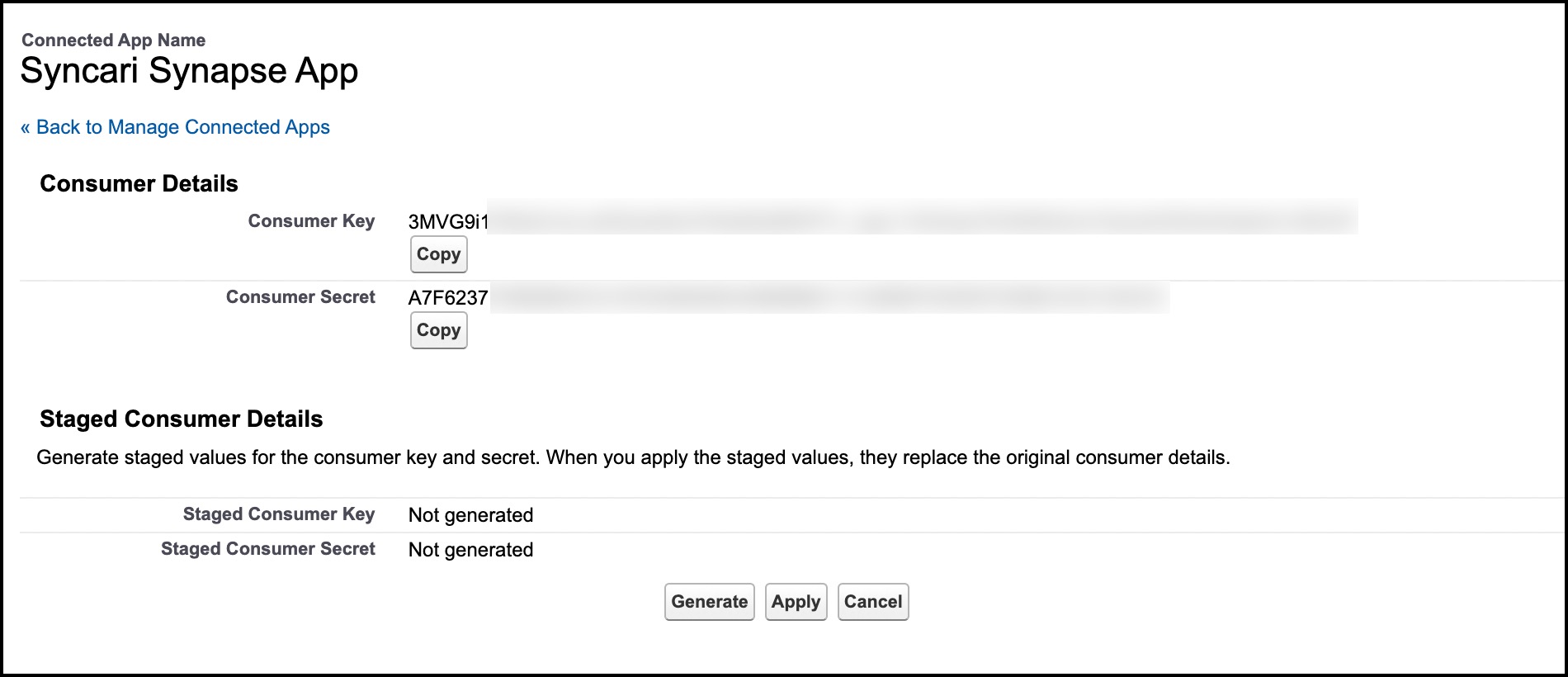Click the Consumer Secret text starting A7F6237
Viewport: 1568px width, 677px height.
tap(448, 298)
